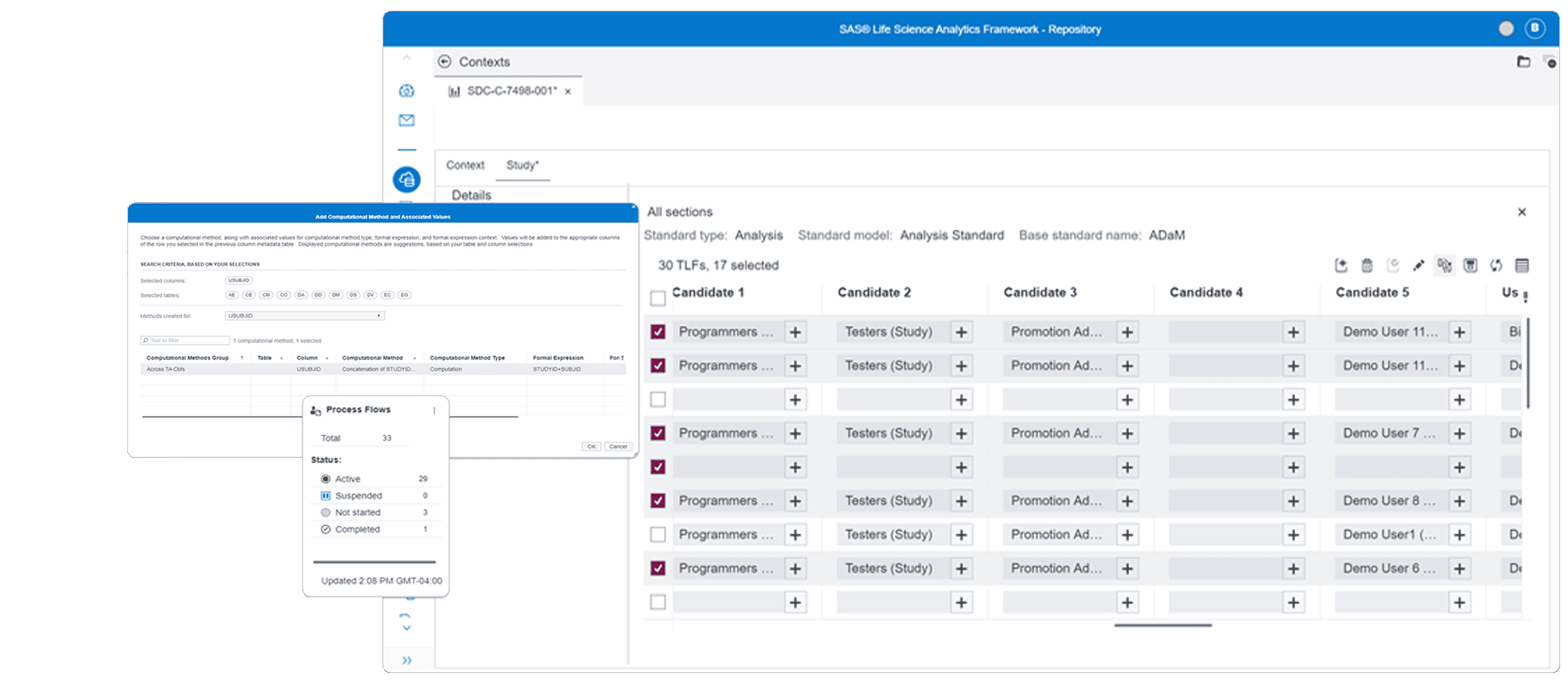Expand the left sidebar with double chevron

[407, 660]
